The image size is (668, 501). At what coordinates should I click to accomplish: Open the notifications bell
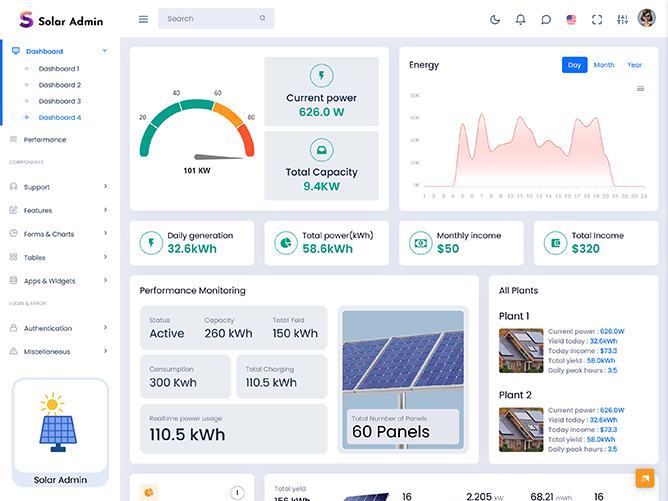tap(520, 19)
